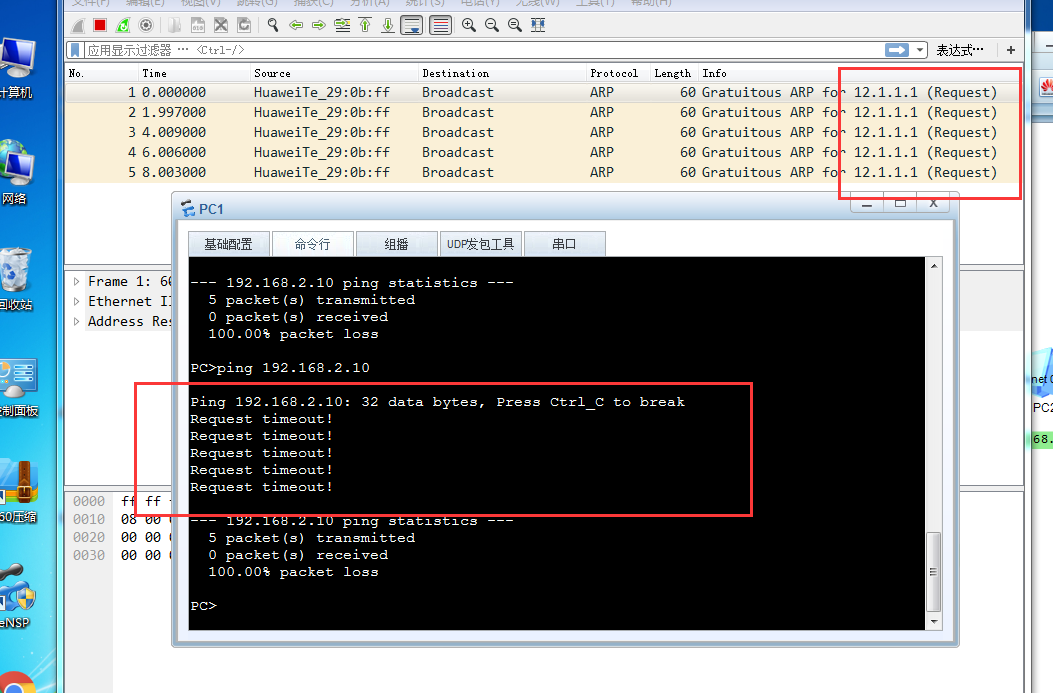This screenshot has width=1053, height=693.
Task: Click the resize columns to fit icon
Action: [538, 26]
